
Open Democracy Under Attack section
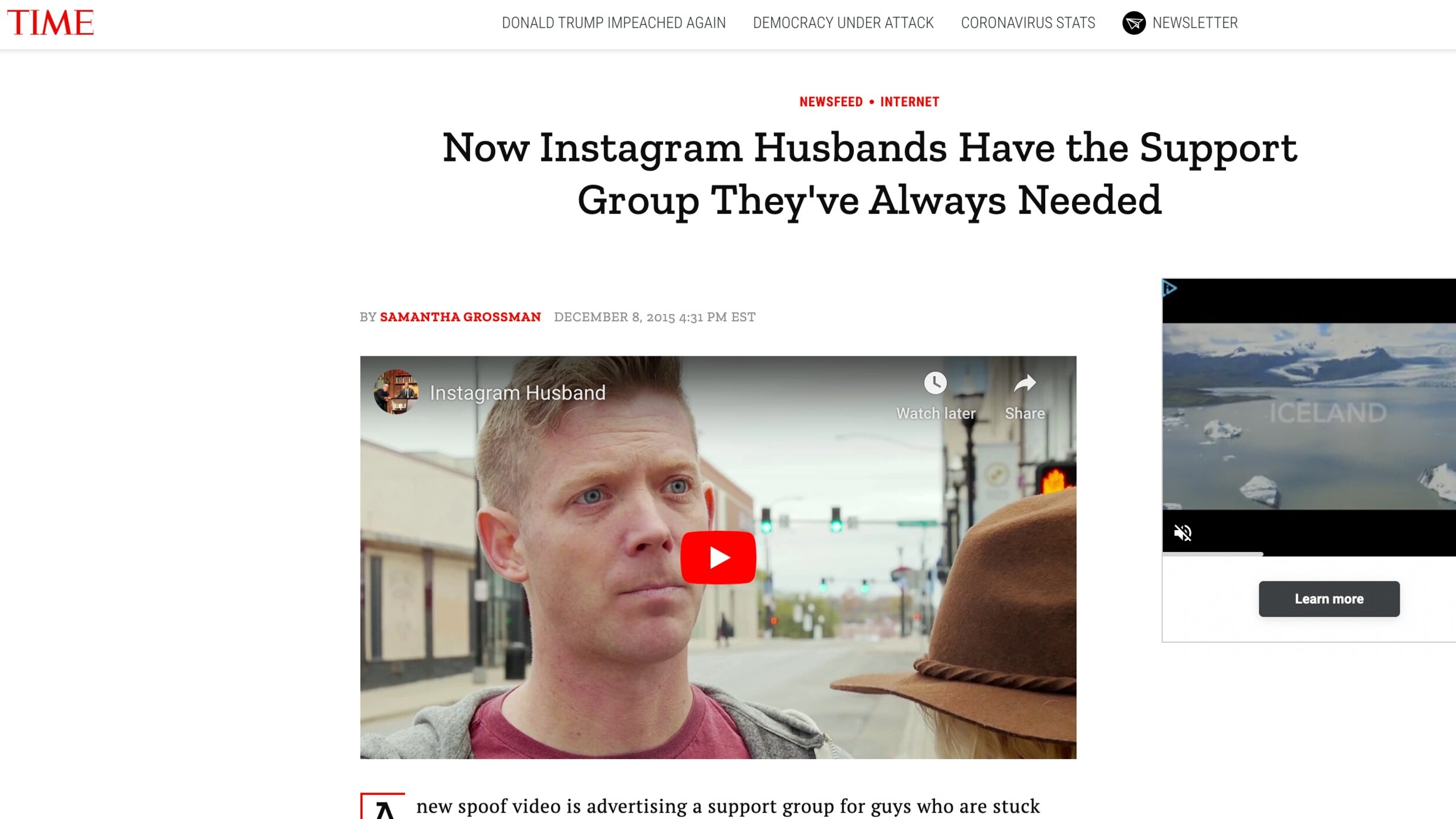tap(843, 23)
